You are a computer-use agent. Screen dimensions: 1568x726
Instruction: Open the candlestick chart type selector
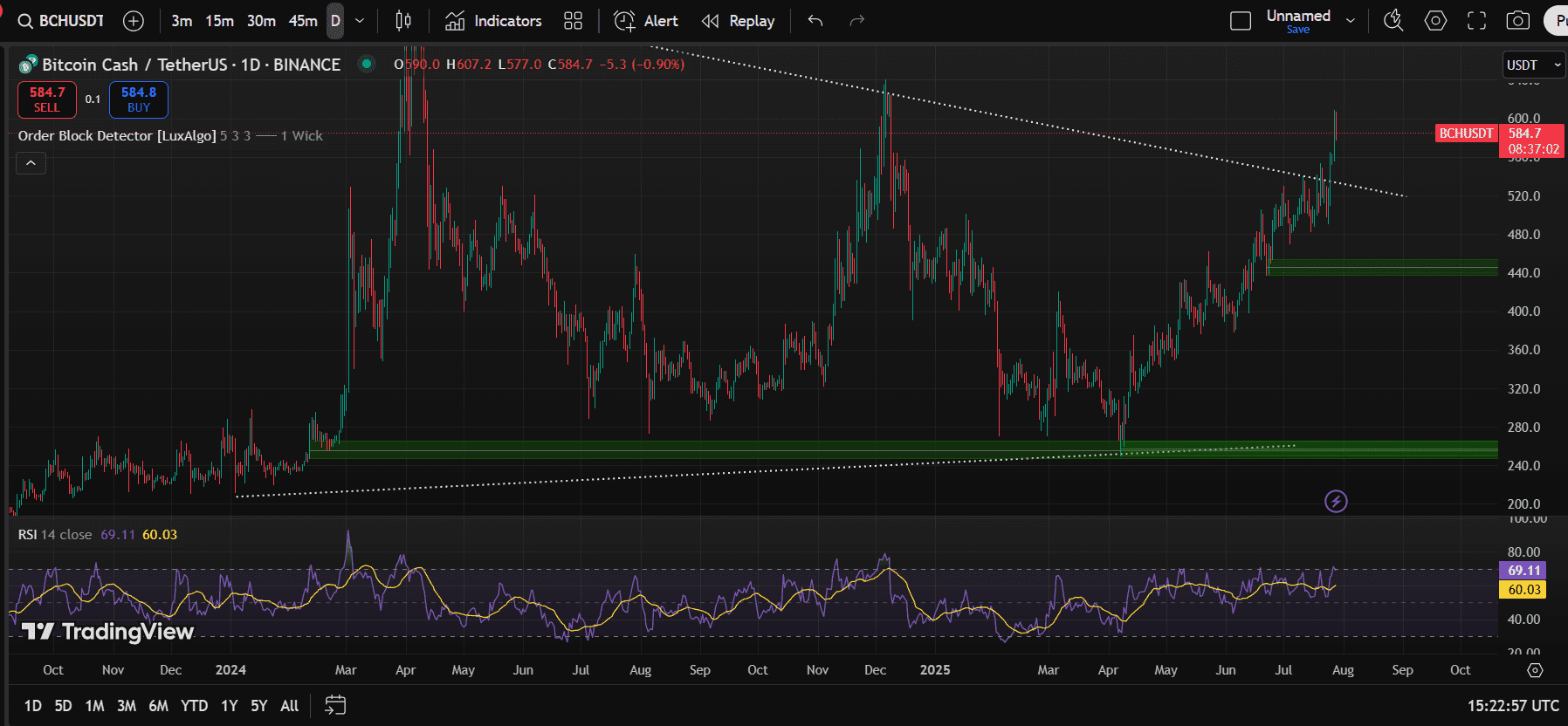click(x=402, y=21)
